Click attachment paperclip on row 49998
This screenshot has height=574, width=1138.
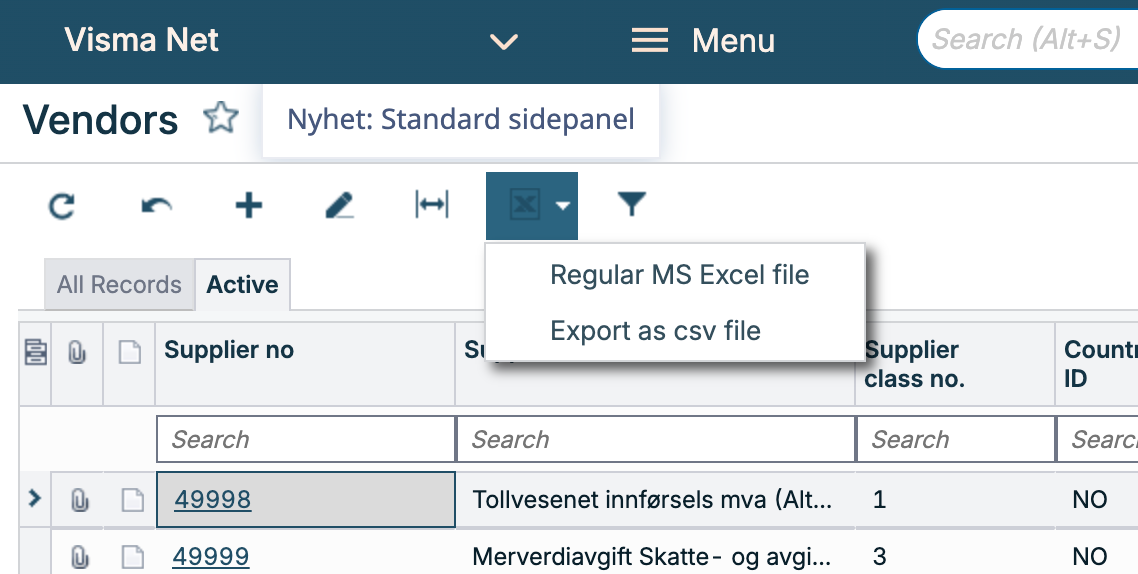(x=77, y=499)
